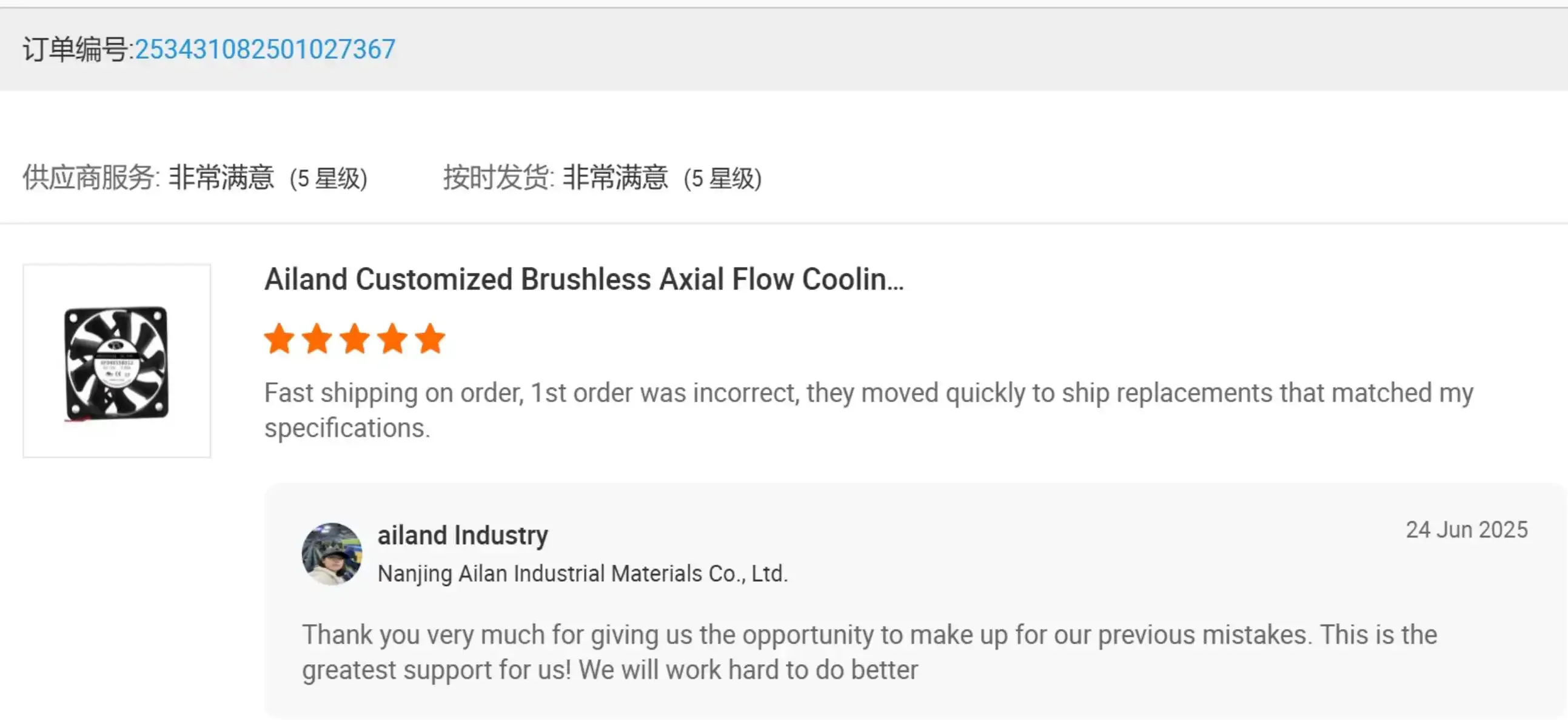Viewport: 1568px width, 720px height.
Task: Open Nanjing Ailan Industrial Materials Co., Ltd.
Action: tap(583, 574)
